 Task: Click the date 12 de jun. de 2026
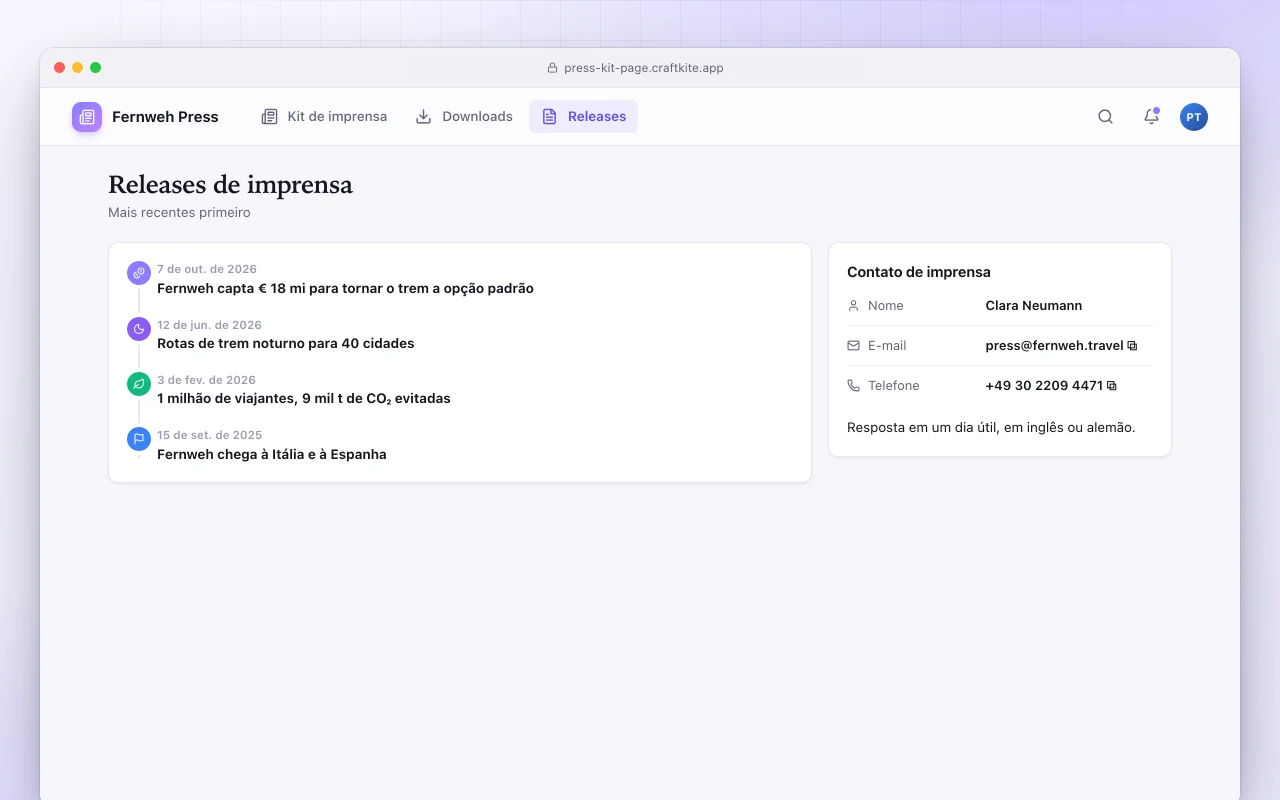click(209, 325)
